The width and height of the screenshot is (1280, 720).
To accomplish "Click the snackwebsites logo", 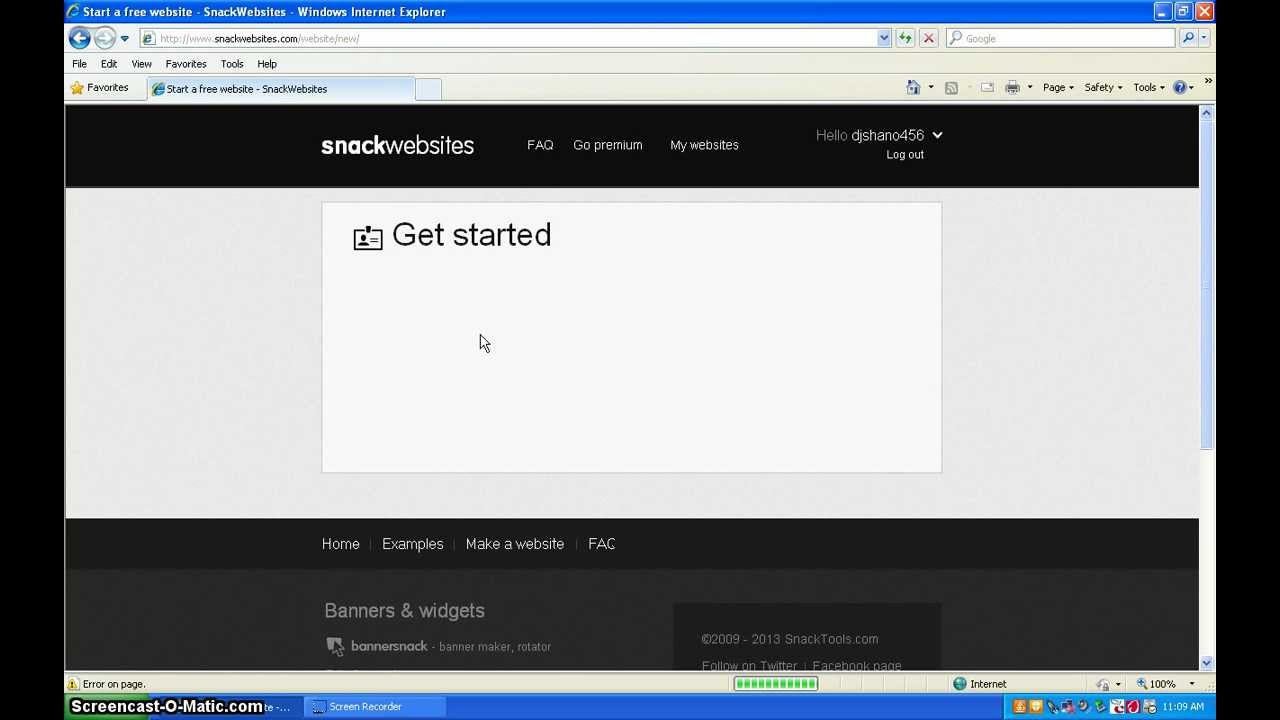I will tap(397, 145).
